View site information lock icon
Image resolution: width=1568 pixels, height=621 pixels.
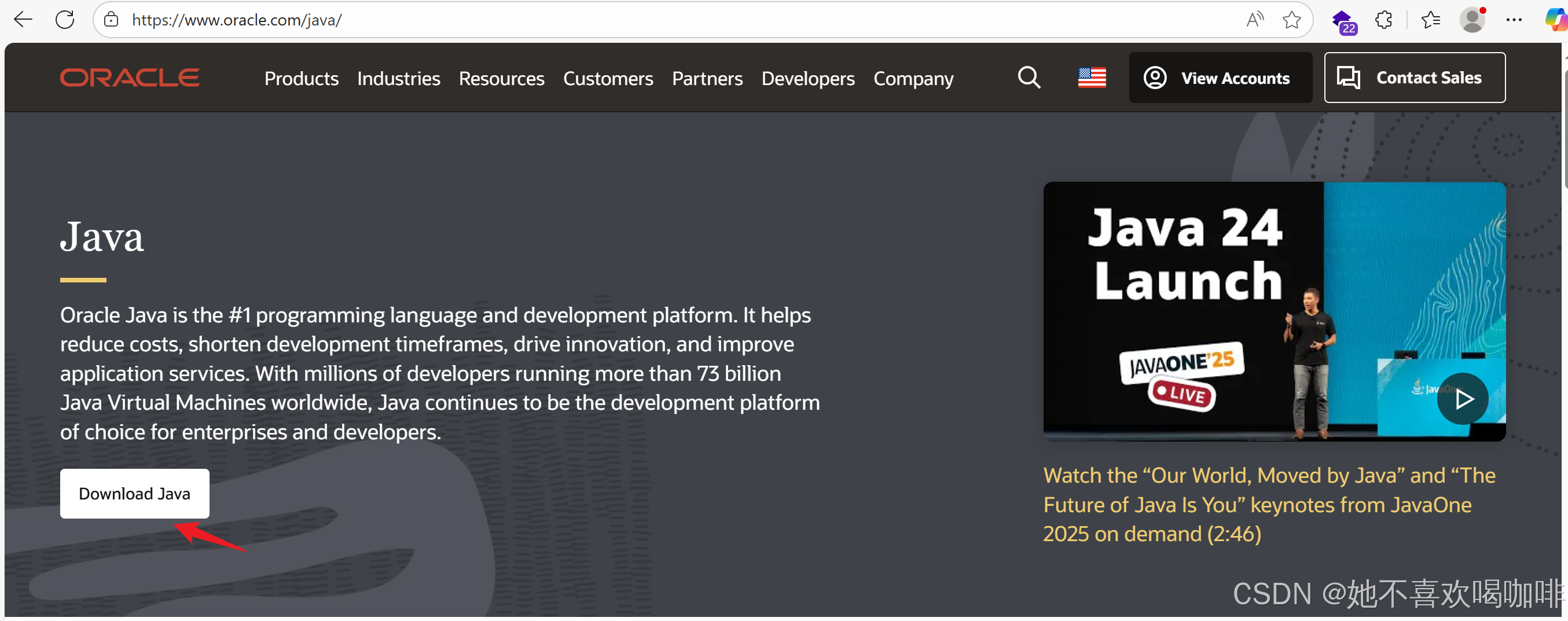111,20
